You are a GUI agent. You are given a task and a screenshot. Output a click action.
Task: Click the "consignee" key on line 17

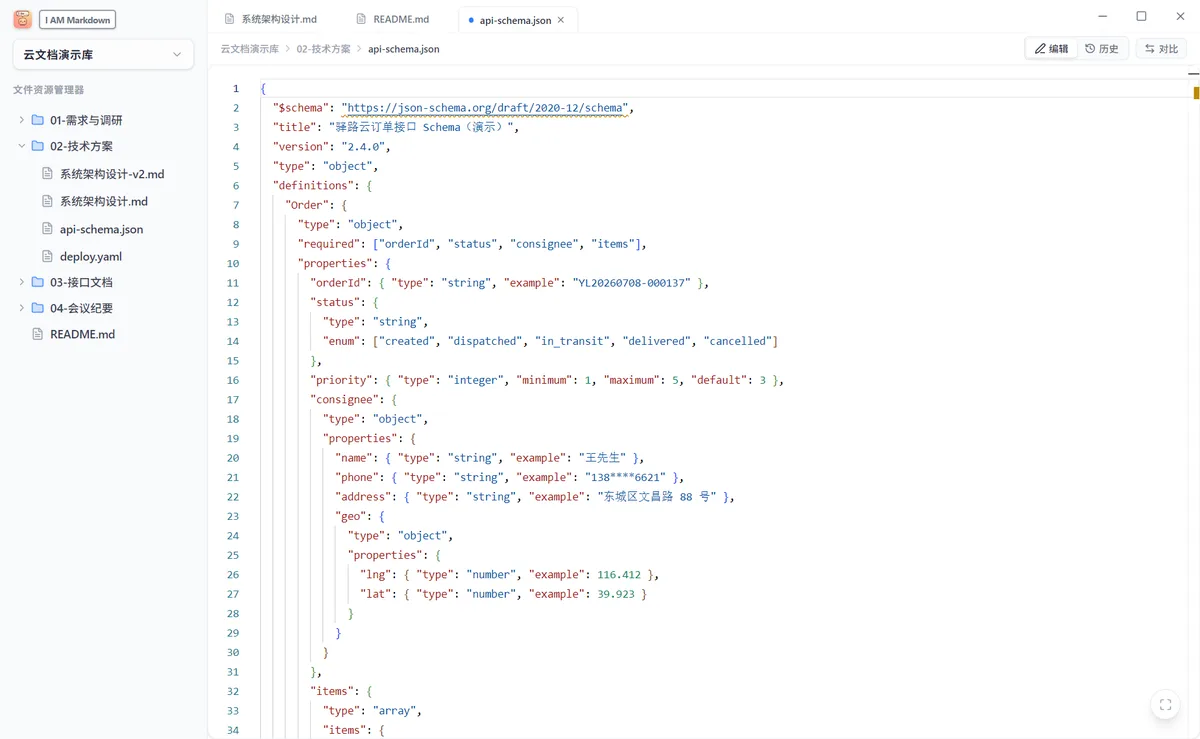tap(344, 399)
